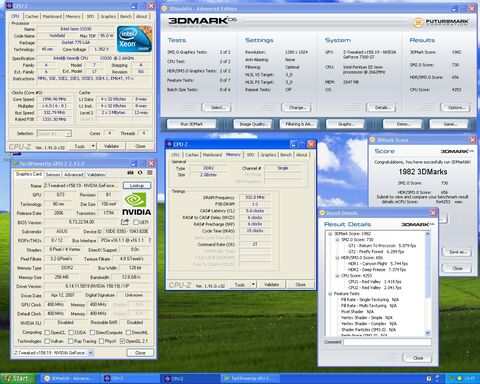Screen dimensions: 480x384
Task: Toggle the UEFI checkbox in GPU-Z
Action: pos(136,222)
